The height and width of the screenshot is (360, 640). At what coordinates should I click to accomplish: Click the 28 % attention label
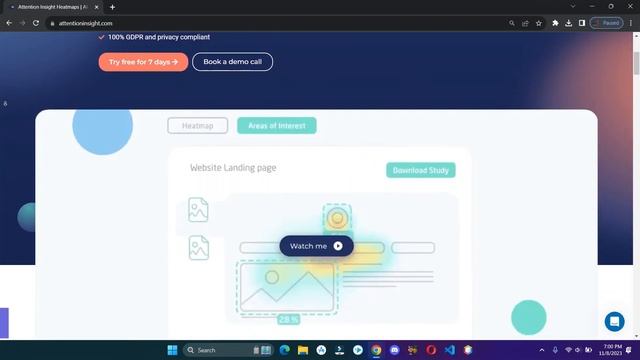coord(289,320)
